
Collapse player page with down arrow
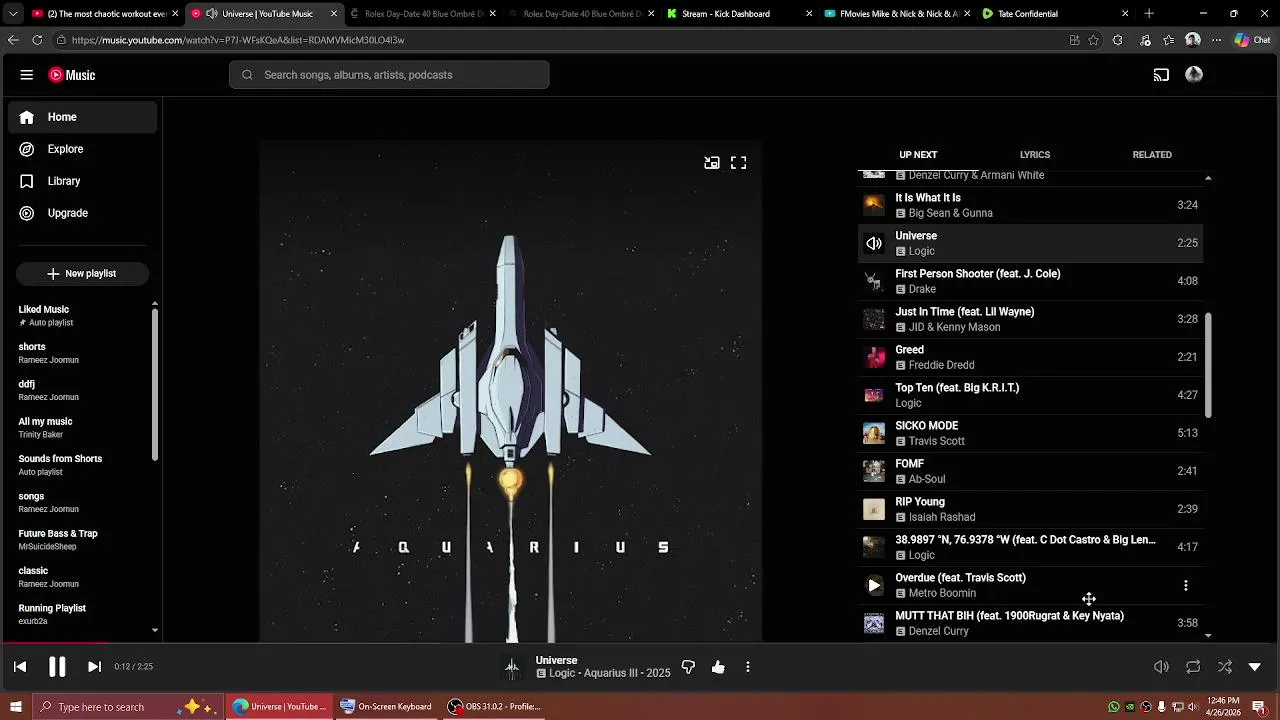tap(1255, 667)
